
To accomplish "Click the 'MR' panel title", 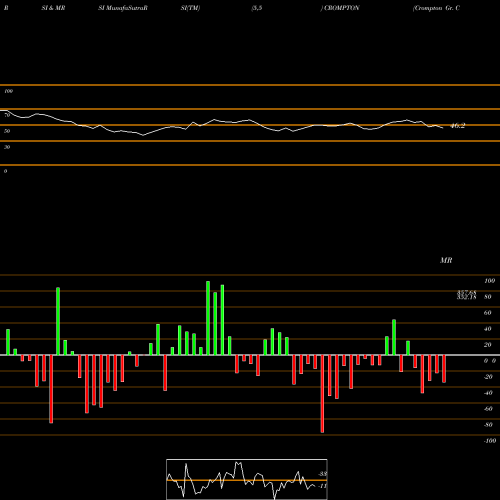I will point(446,260).
